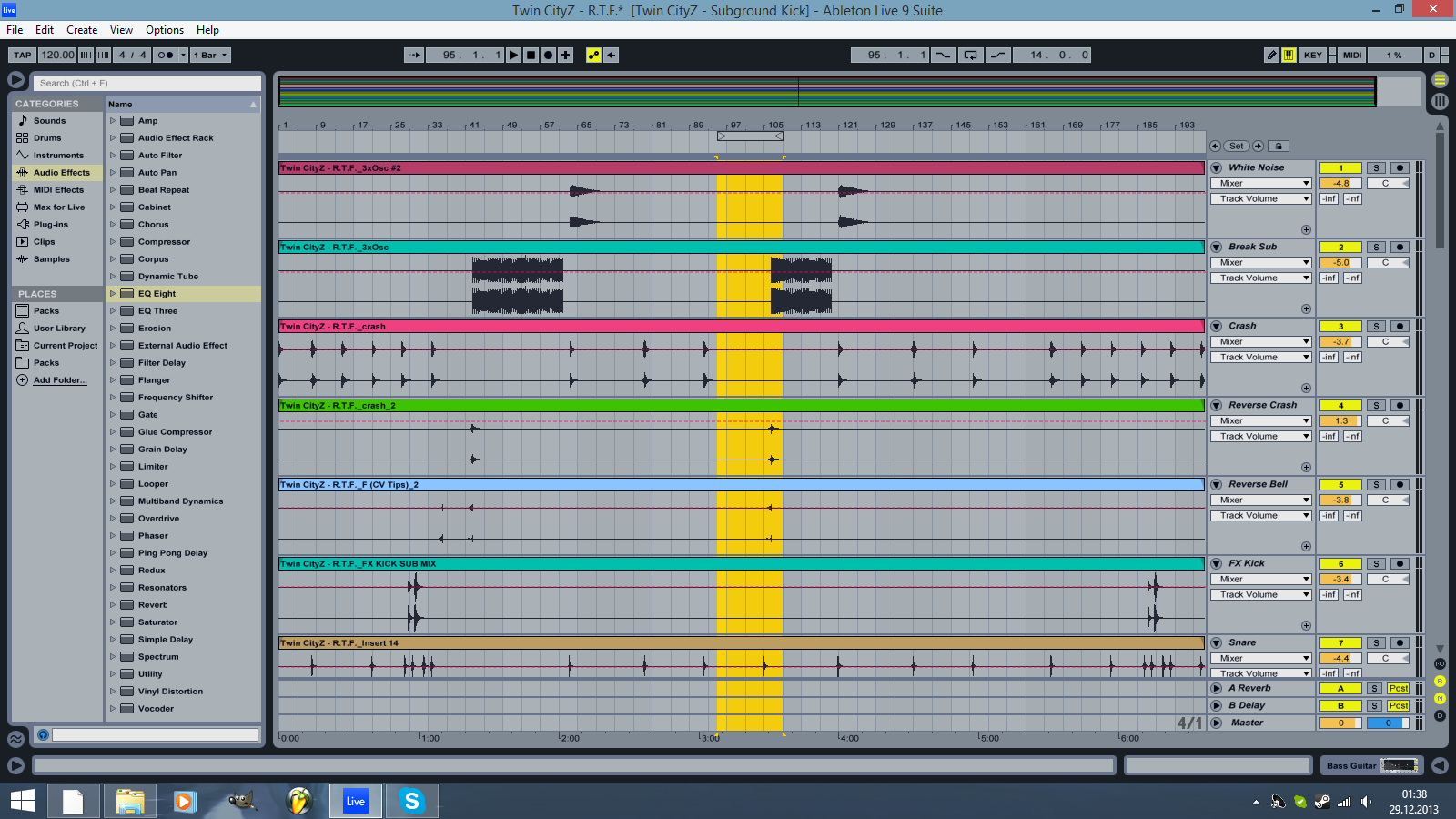Click the Play button in the transport bar
1456x819 pixels.
coord(514,55)
